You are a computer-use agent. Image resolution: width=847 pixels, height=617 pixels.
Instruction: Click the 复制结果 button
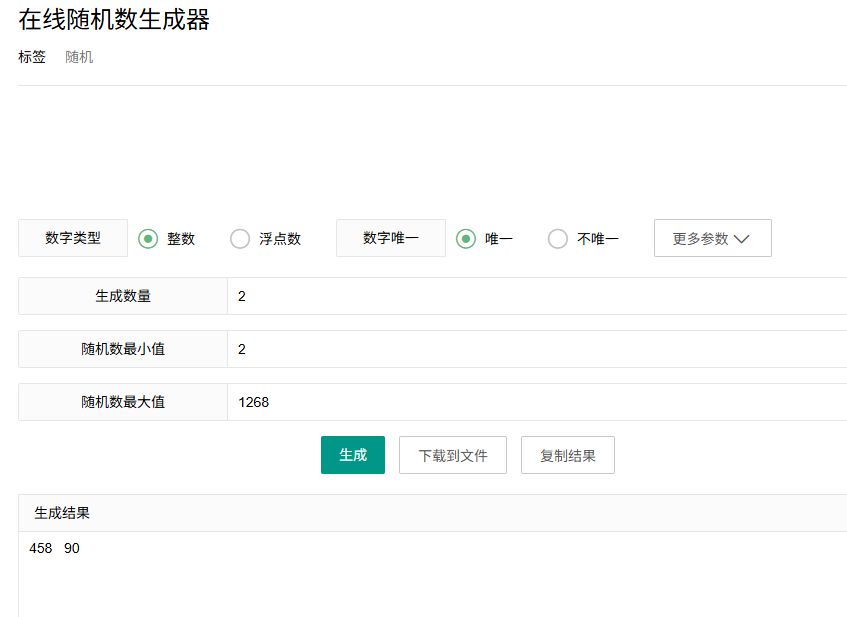(568, 455)
